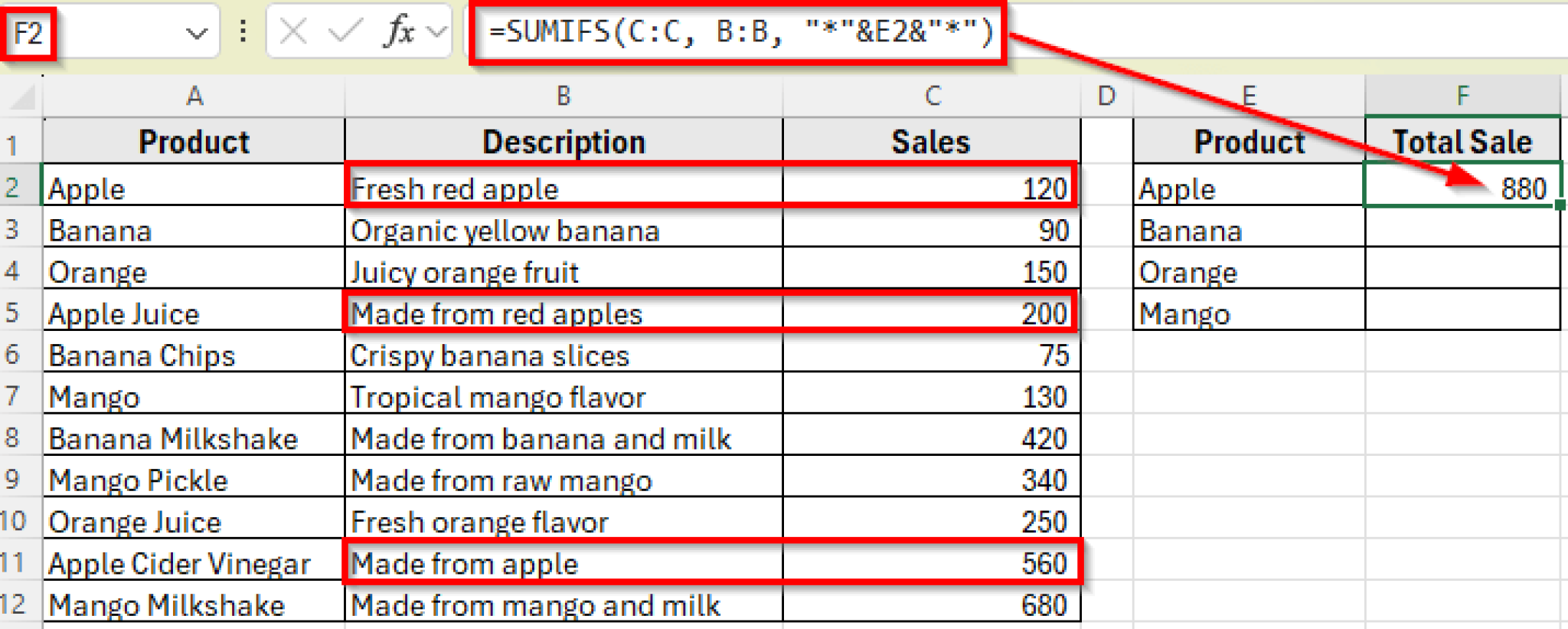This screenshot has height=629, width=1568.
Task: Click the Insert Function fx icon
Action: 400,32
